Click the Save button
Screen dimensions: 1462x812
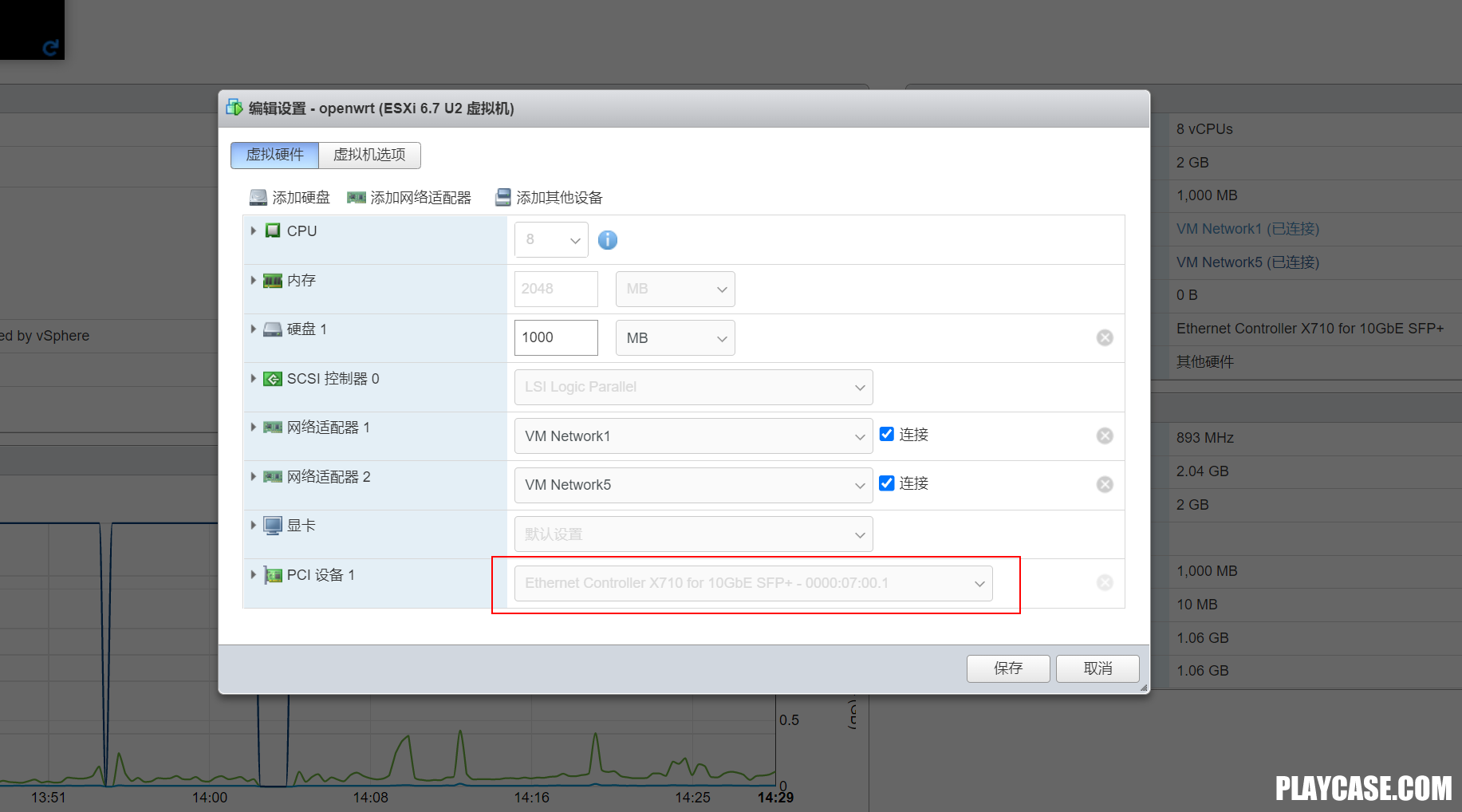1008,668
